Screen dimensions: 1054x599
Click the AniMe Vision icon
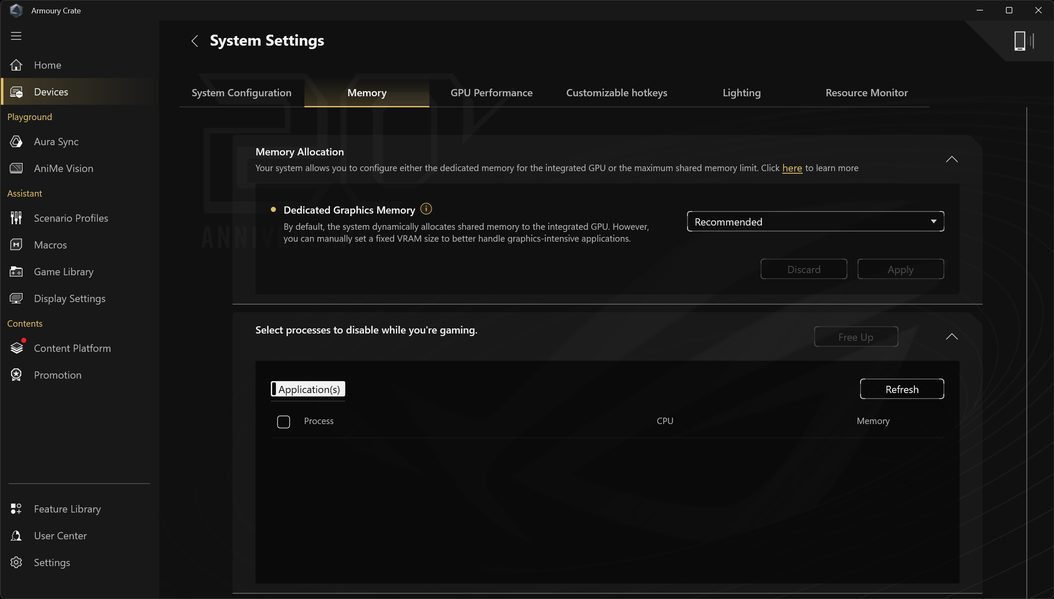click(16, 169)
